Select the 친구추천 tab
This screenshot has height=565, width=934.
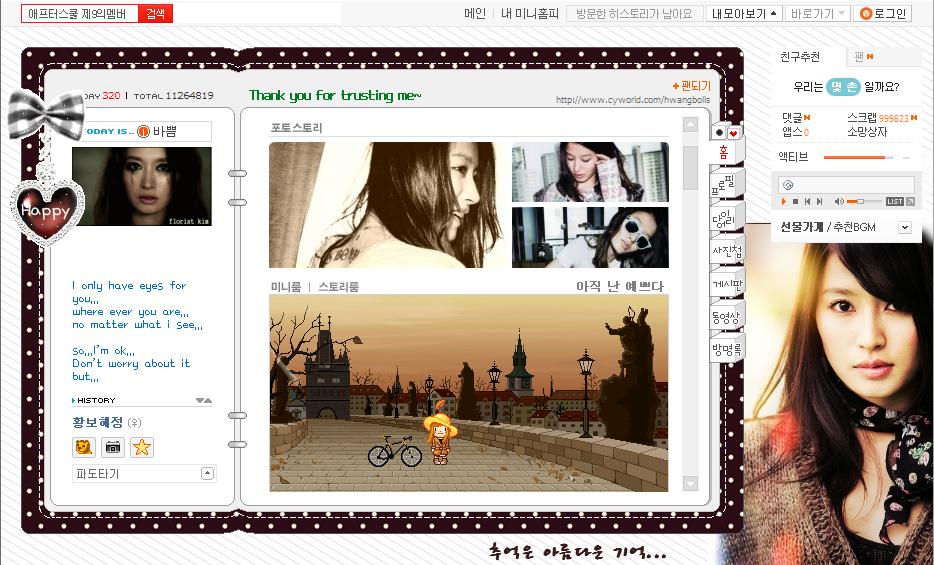pos(800,57)
